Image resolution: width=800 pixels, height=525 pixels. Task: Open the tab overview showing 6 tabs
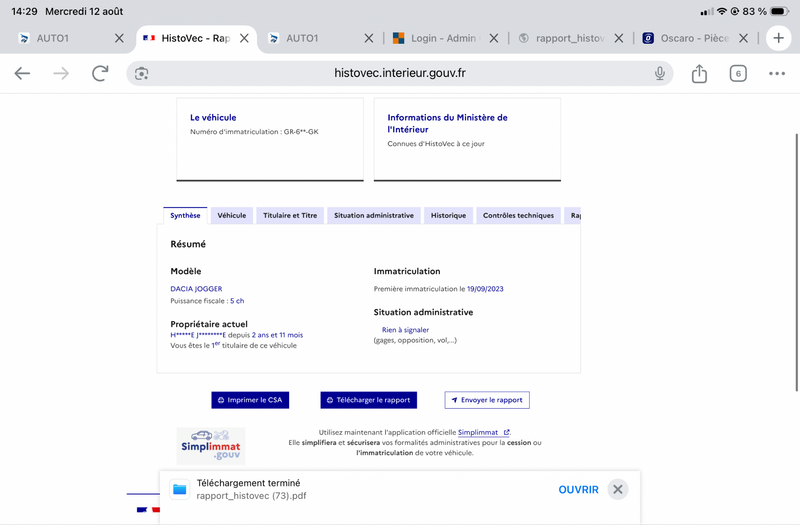pyautogui.click(x=738, y=73)
